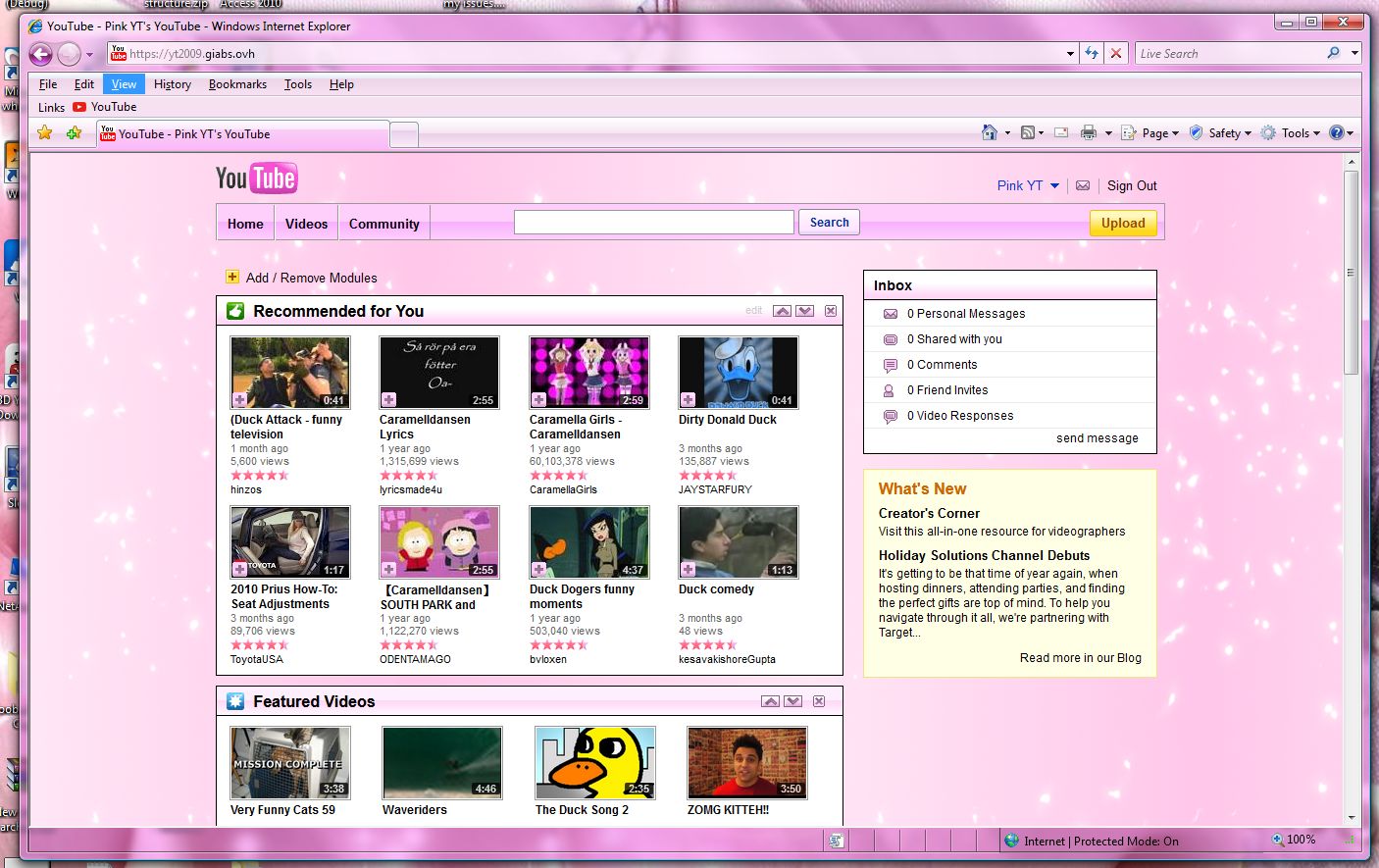This screenshot has width=1379, height=868.
Task: Select the YouTube Videos tab
Action: click(x=306, y=224)
